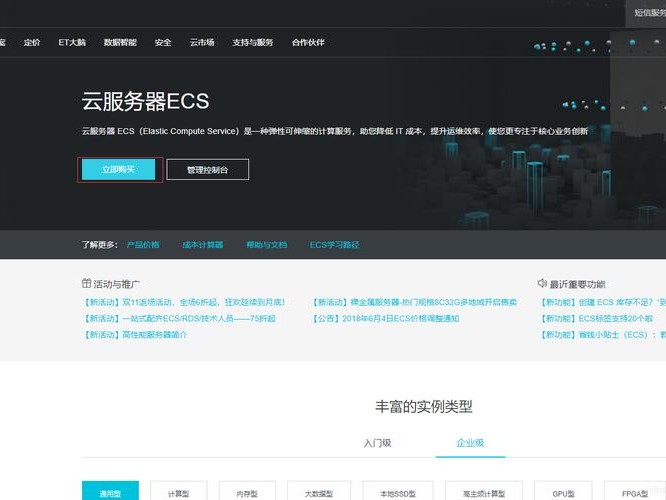Open 云市场 cloud marketplace
666x500 pixels.
tap(202, 42)
